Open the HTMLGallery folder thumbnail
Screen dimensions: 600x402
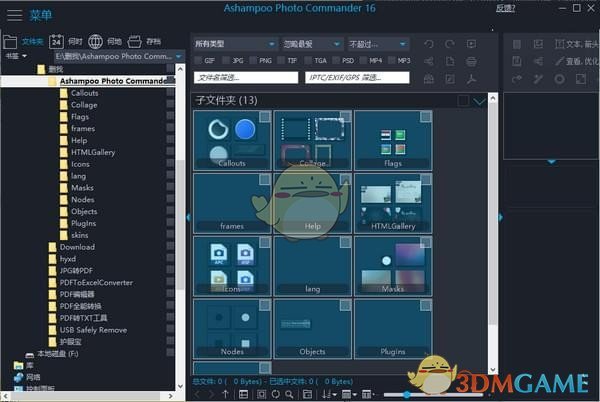(393, 203)
